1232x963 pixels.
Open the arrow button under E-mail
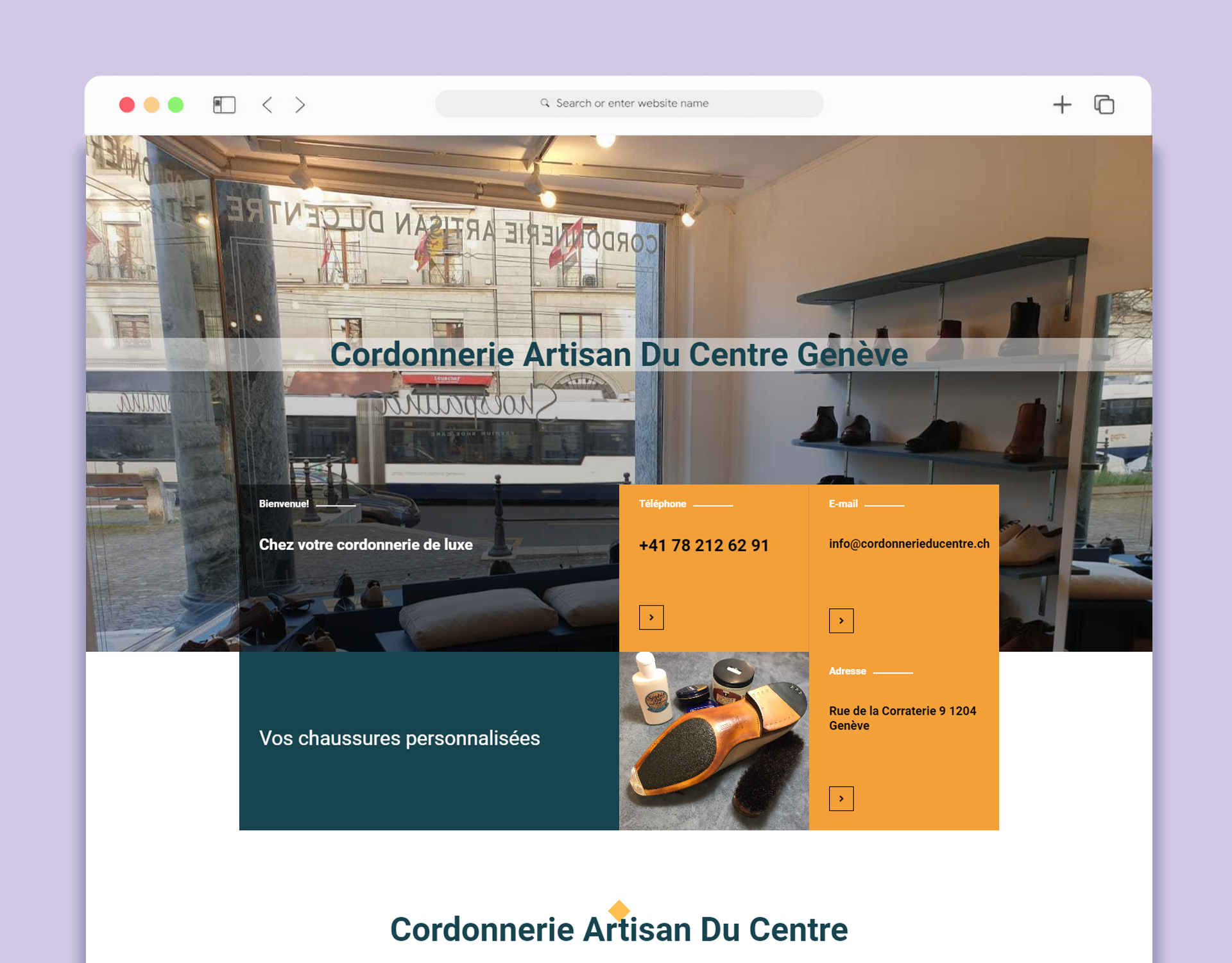[x=841, y=620]
